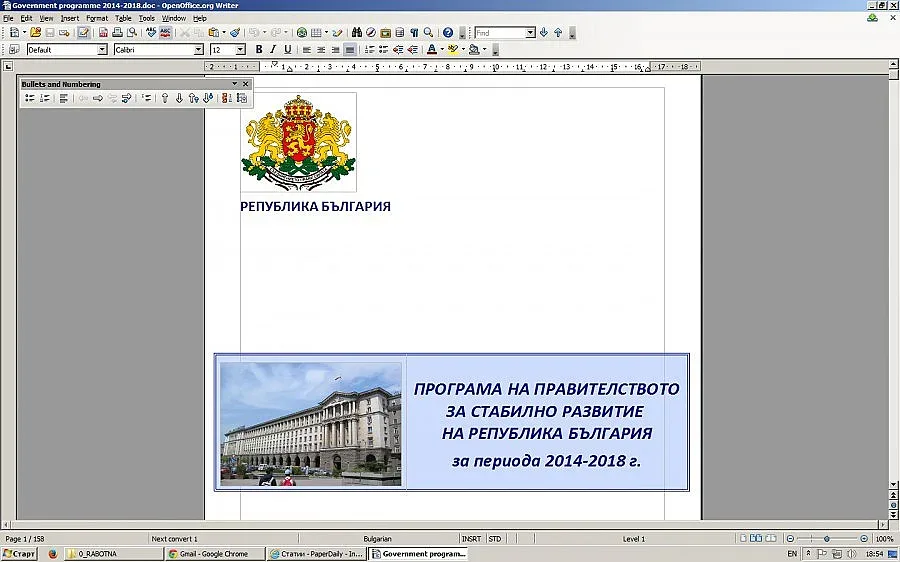This screenshot has width=900, height=562.
Task: Open the Insert menu
Action: click(70, 18)
